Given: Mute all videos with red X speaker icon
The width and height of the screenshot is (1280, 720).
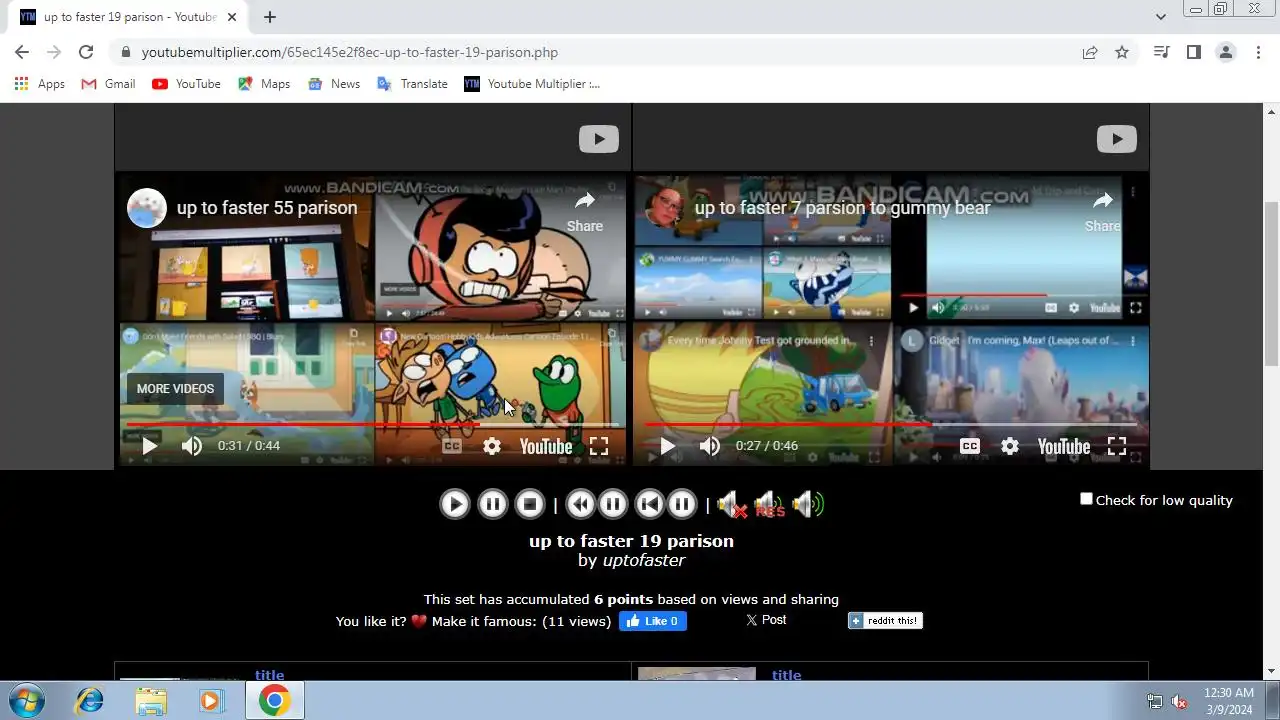Looking at the screenshot, I should [x=732, y=504].
